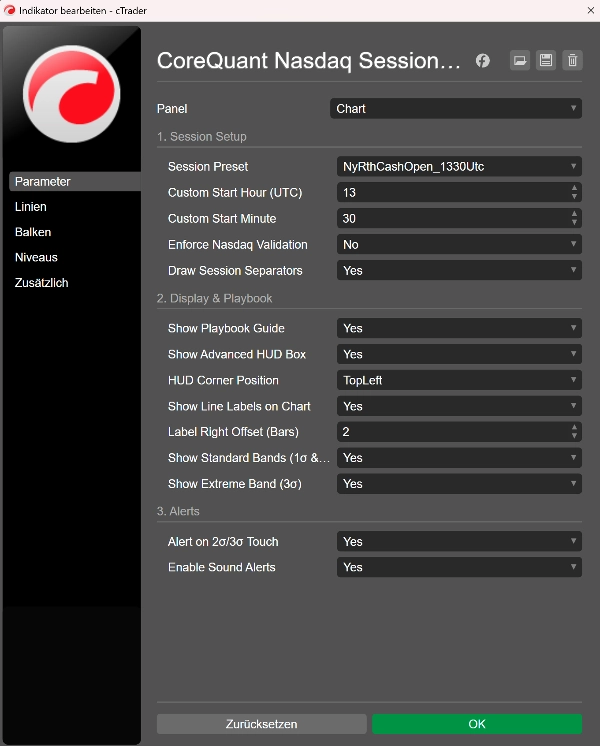
Task: Open Show Playbook Guide dropdown
Action: pyautogui.click(x=459, y=328)
